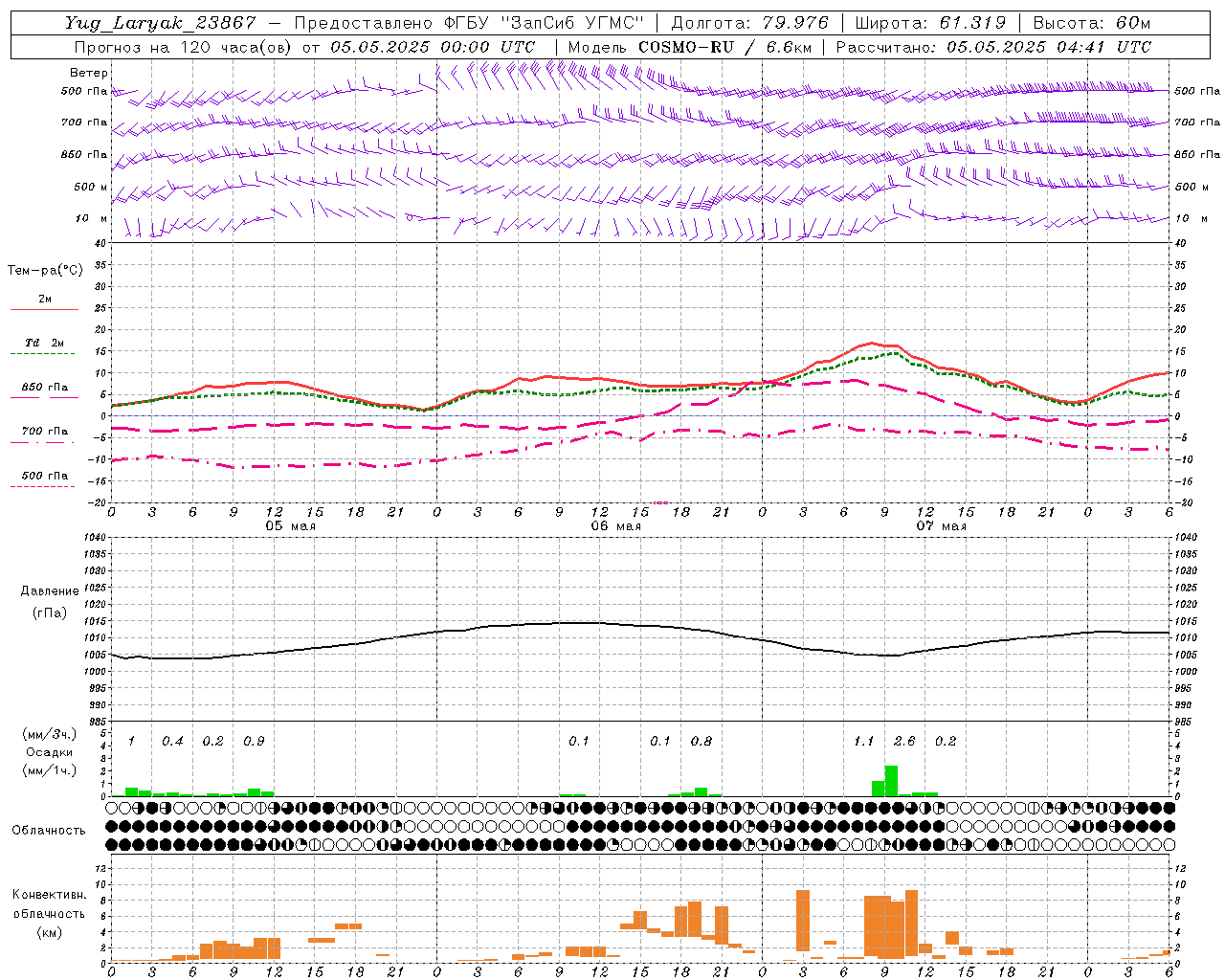Click the 0.9 precipitation value
Screen dimensions: 1225x980
(x=254, y=741)
